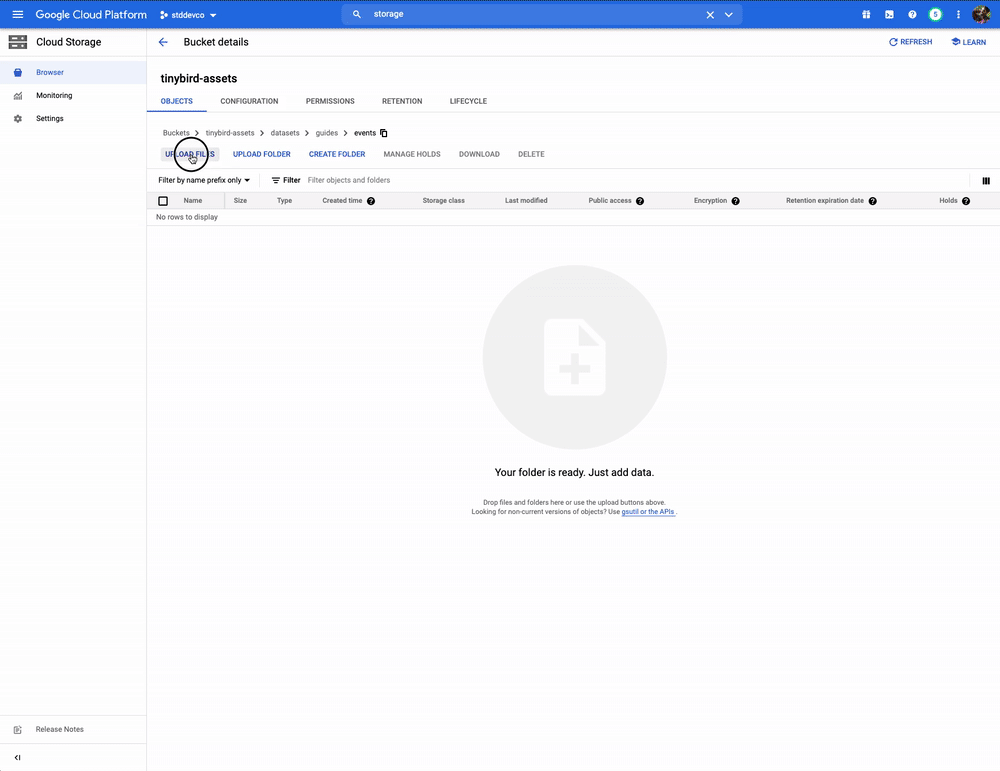Viewport: 1000px width, 771px height.
Task: Click the Google Cloud Platform logo
Action: coord(91,15)
